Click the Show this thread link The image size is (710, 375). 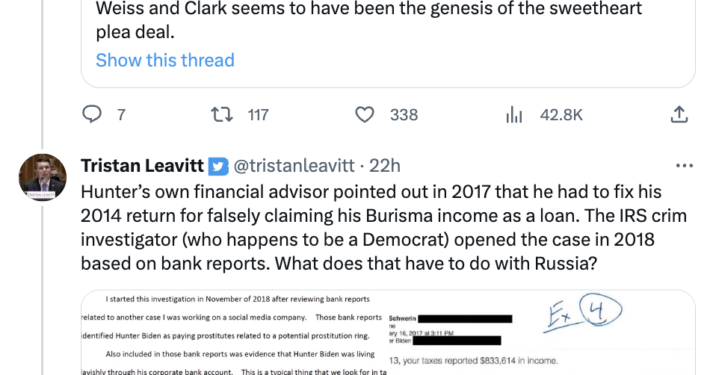pos(165,60)
